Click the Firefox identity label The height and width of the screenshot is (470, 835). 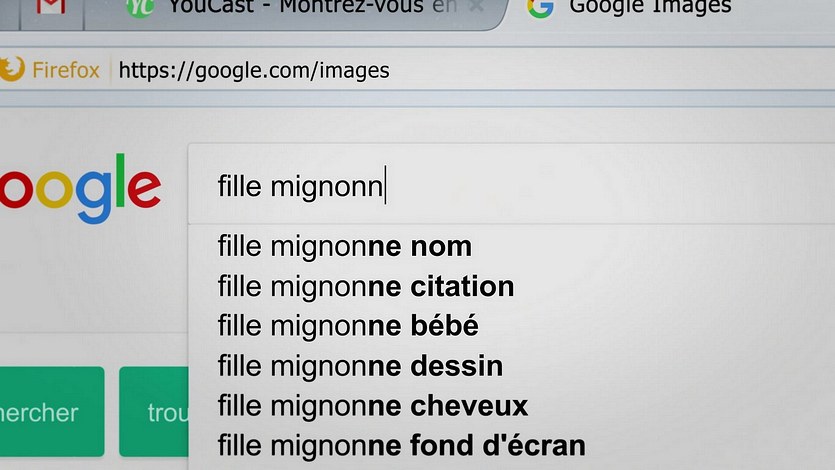coord(65,70)
